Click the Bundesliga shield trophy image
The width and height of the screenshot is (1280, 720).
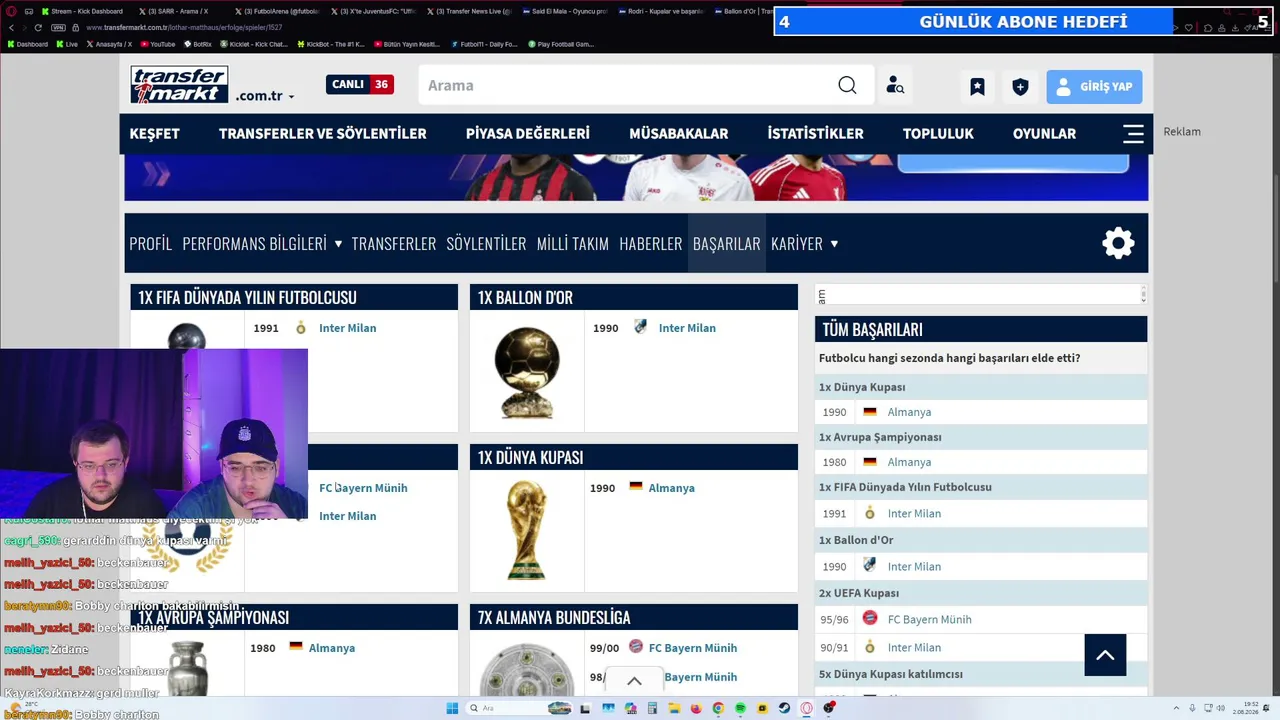pos(527,670)
